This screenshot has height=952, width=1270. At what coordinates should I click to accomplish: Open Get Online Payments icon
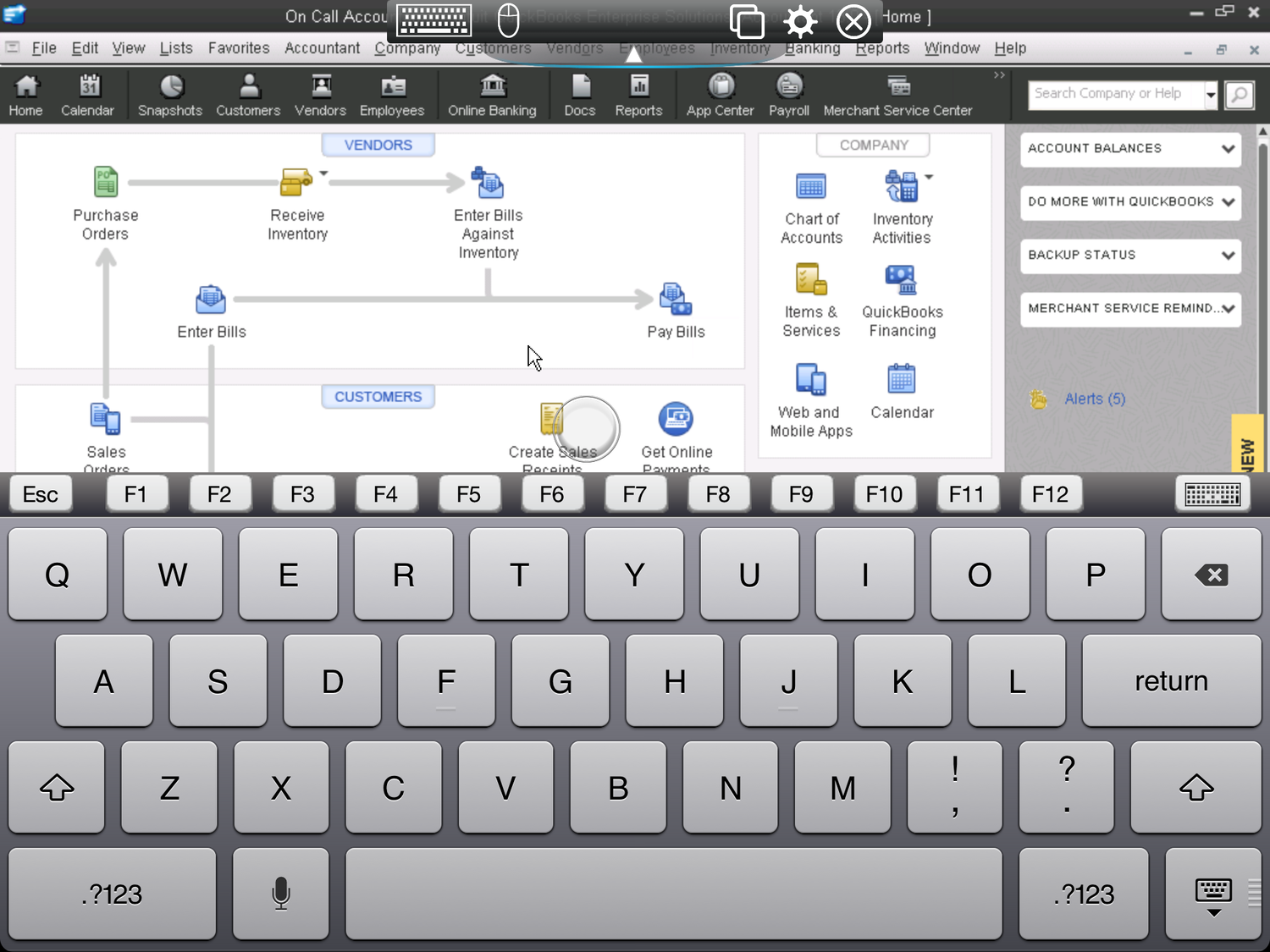point(676,418)
